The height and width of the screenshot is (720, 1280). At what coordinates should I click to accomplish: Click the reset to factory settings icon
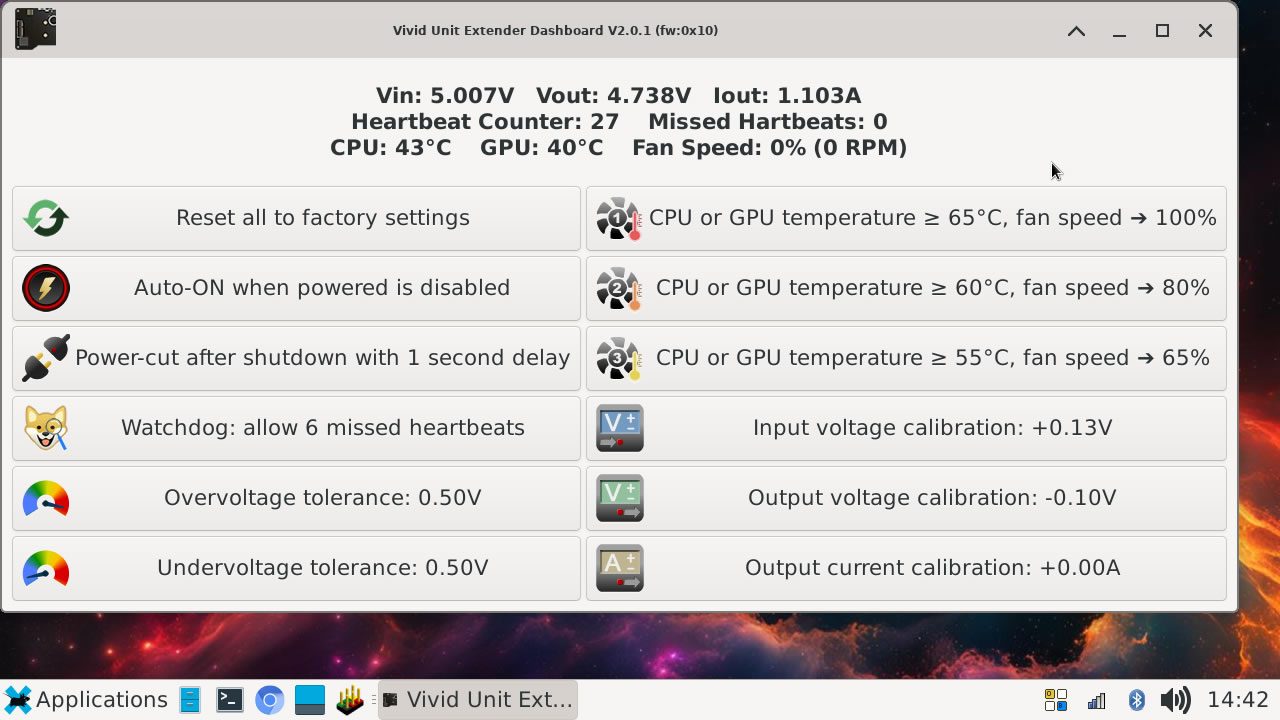coord(46,218)
